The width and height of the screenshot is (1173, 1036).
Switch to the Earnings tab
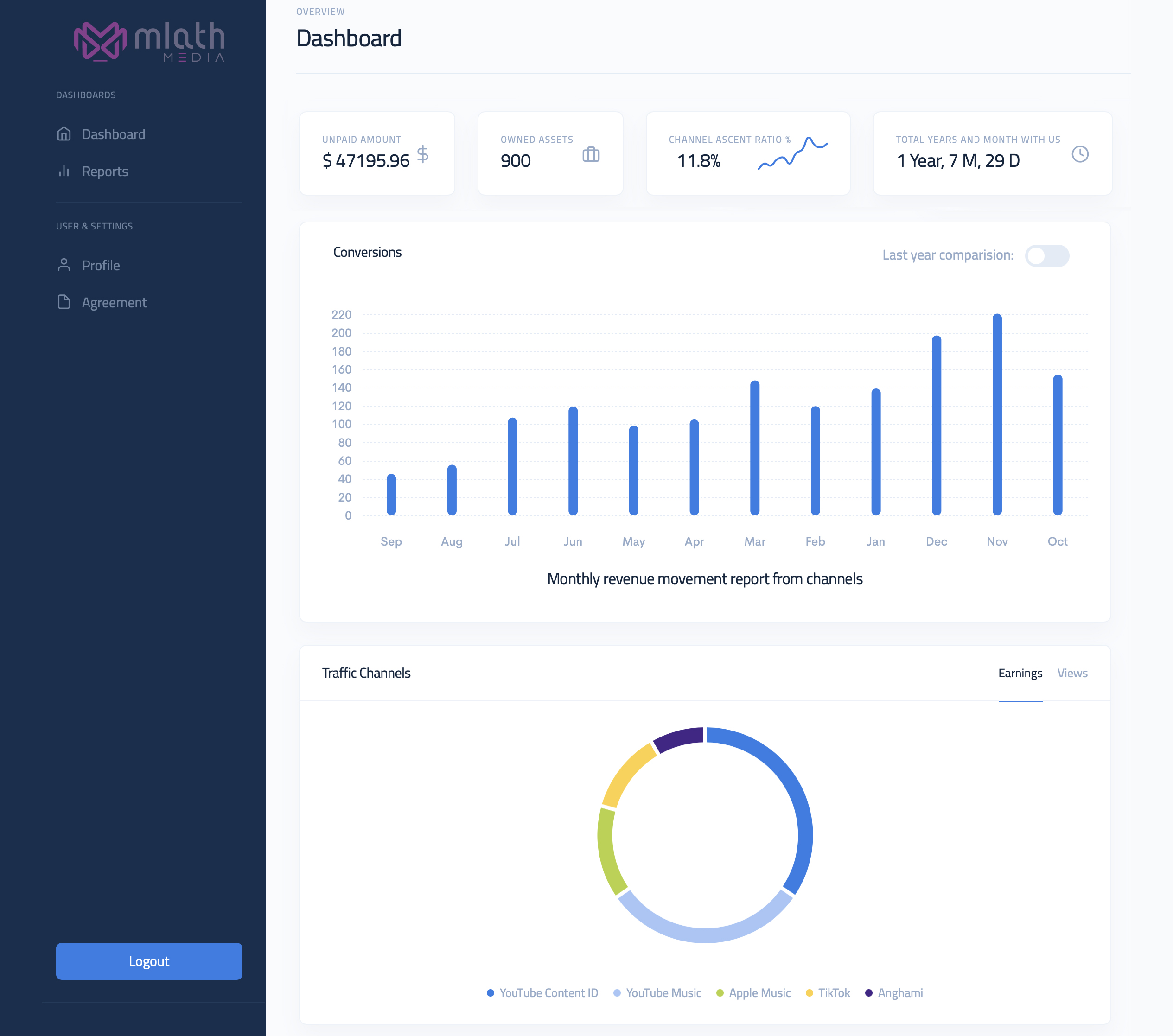tap(1020, 673)
